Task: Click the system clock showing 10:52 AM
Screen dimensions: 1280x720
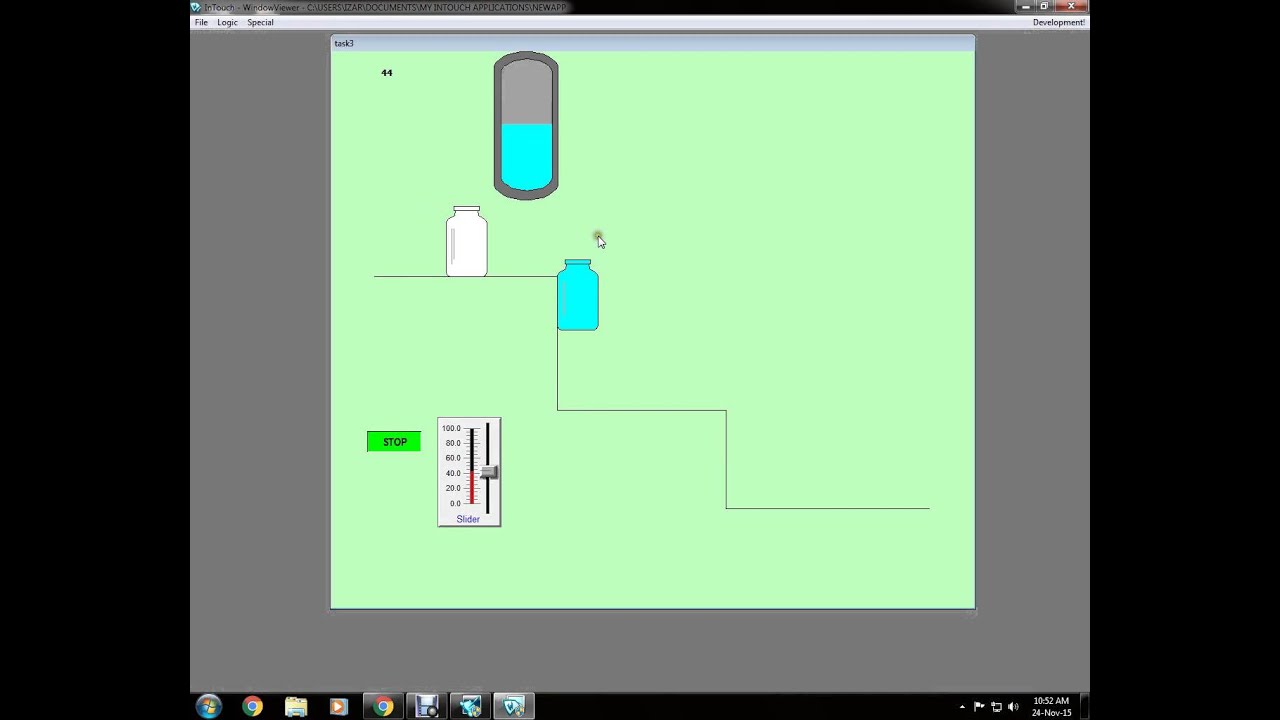Action: click(1051, 707)
